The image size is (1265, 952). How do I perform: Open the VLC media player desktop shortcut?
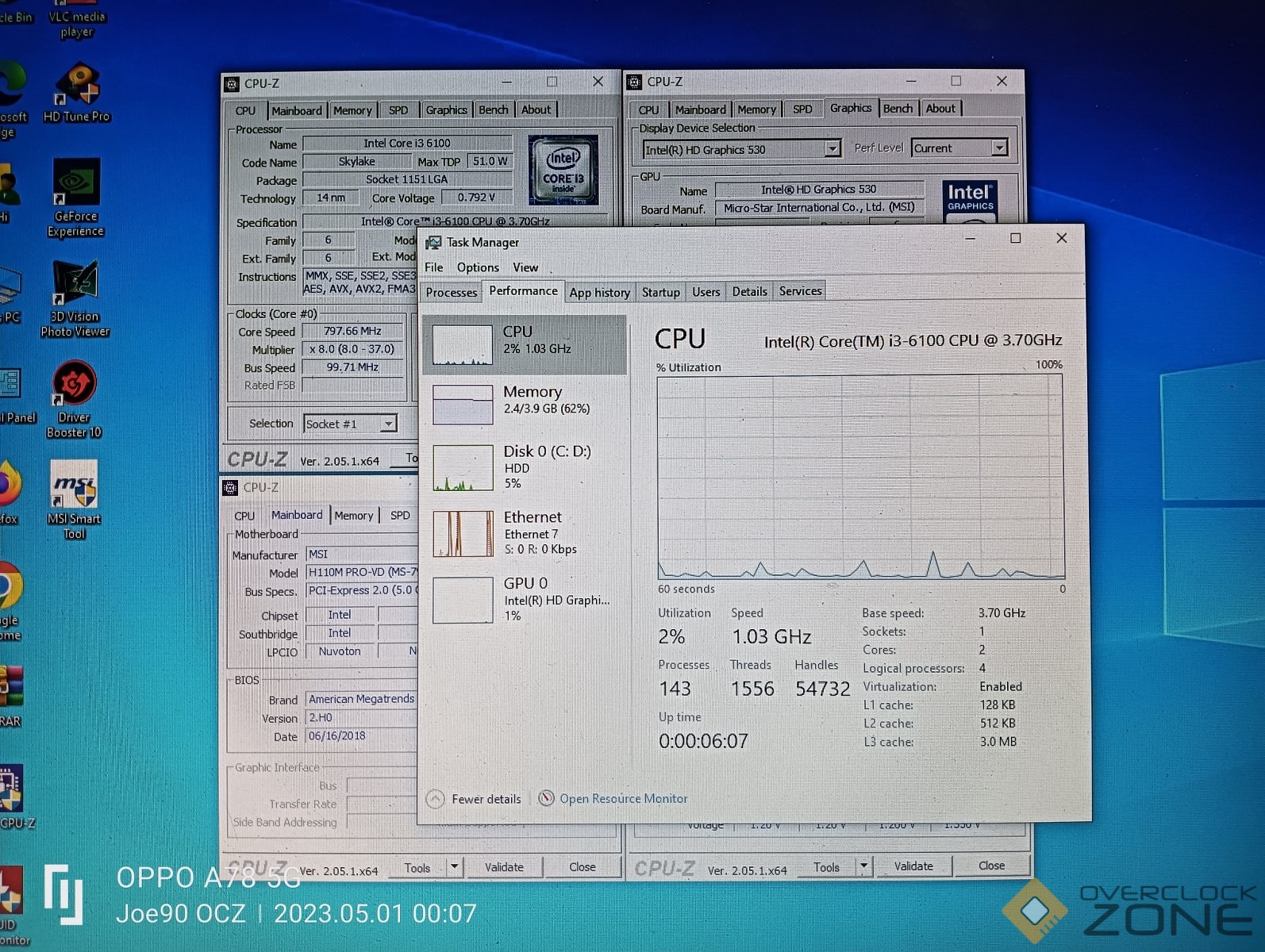pos(76,21)
